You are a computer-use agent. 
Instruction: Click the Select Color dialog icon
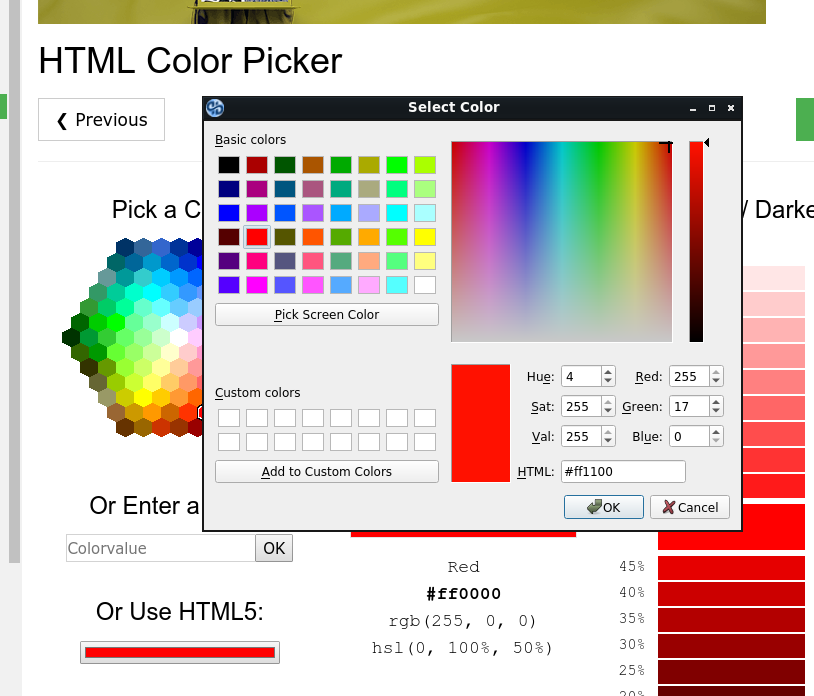point(214,107)
